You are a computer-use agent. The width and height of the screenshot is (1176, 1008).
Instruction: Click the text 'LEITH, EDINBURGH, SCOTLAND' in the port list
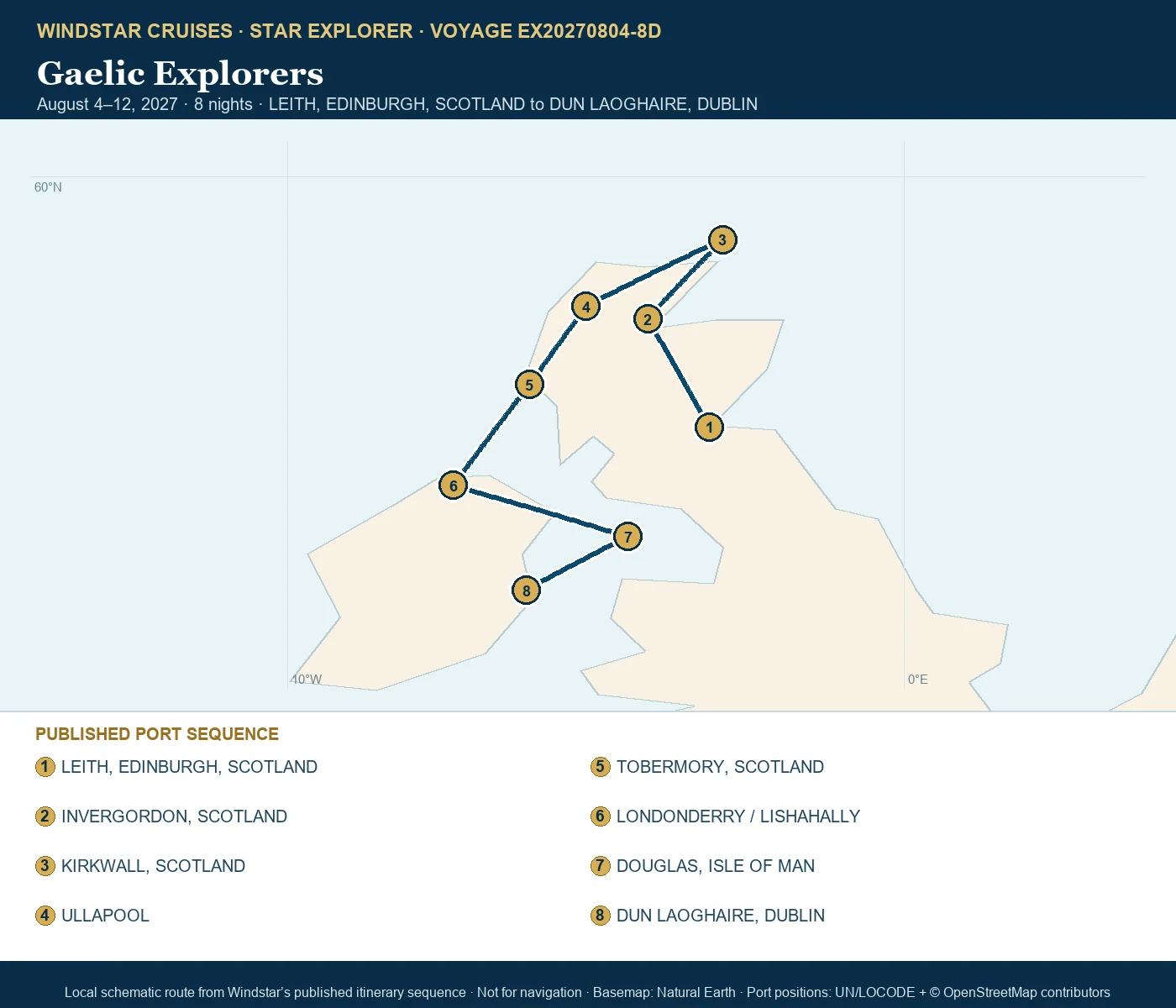pyautogui.click(x=189, y=767)
